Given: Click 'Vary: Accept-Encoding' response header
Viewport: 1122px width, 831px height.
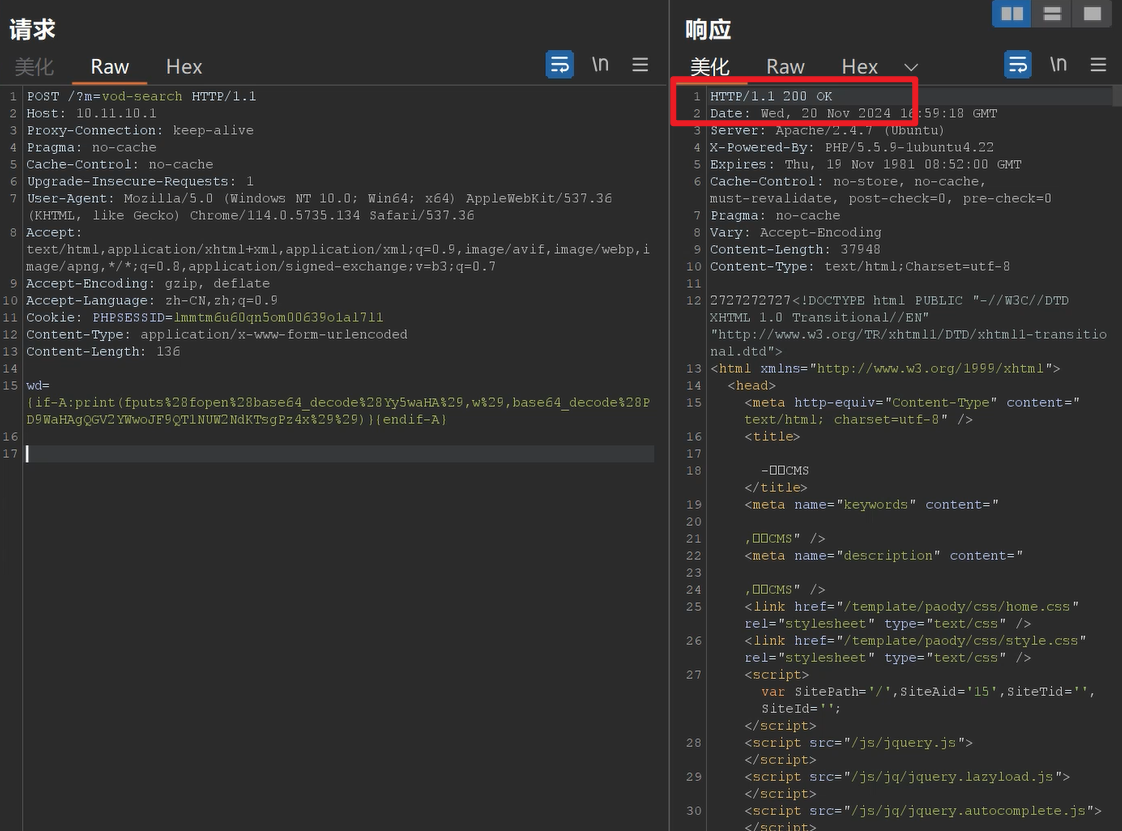Looking at the screenshot, I should [x=796, y=232].
